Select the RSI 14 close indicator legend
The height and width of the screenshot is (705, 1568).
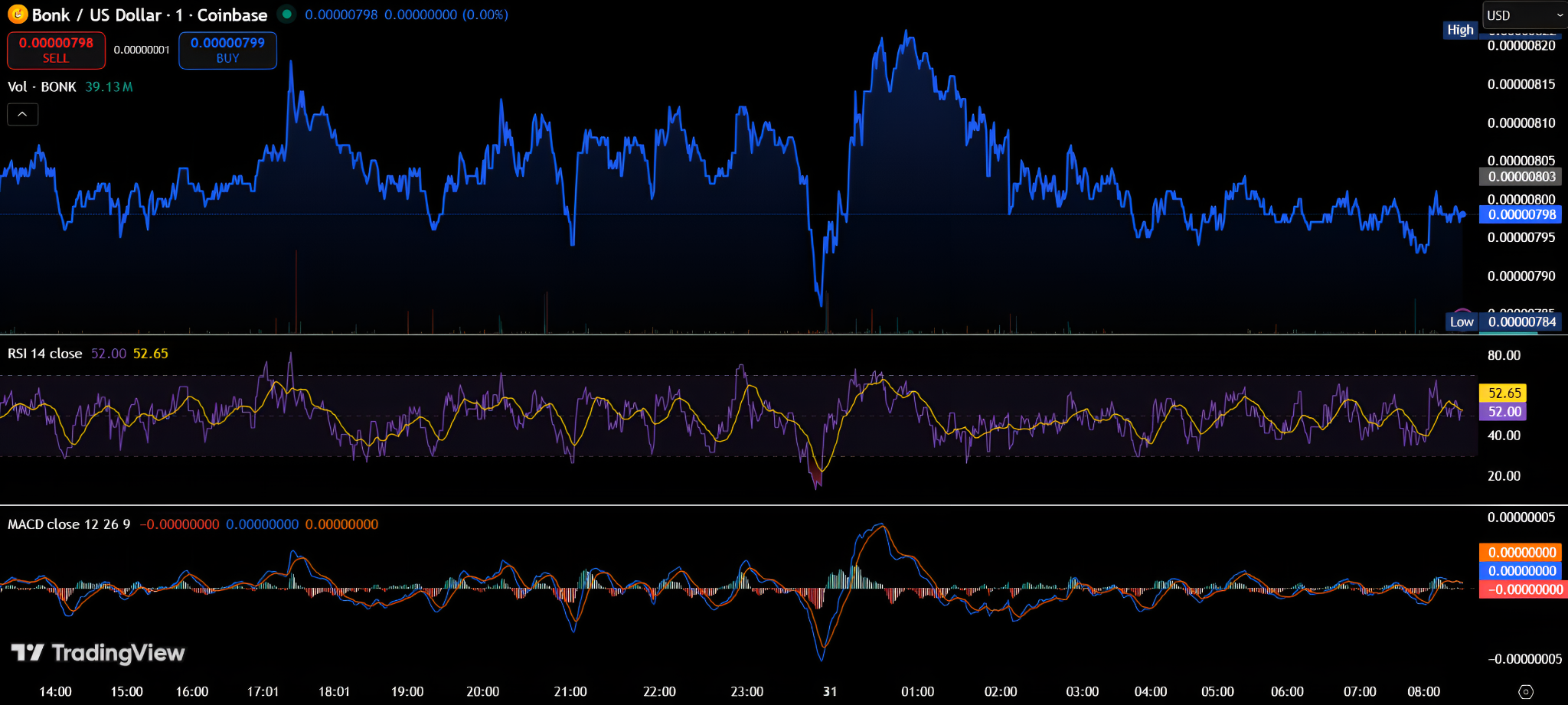tap(45, 354)
